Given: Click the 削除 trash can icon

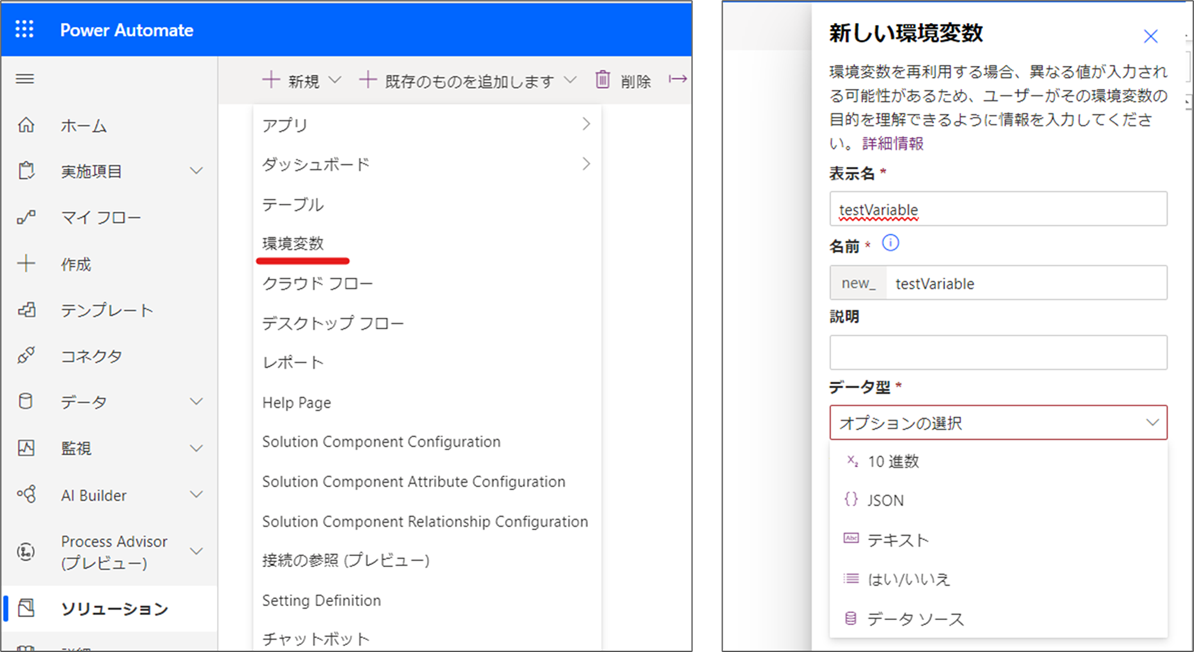Looking at the screenshot, I should click(x=602, y=79).
